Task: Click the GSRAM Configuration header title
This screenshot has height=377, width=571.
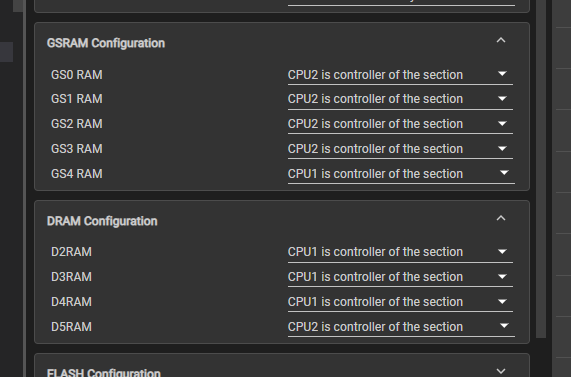Action: [106, 43]
